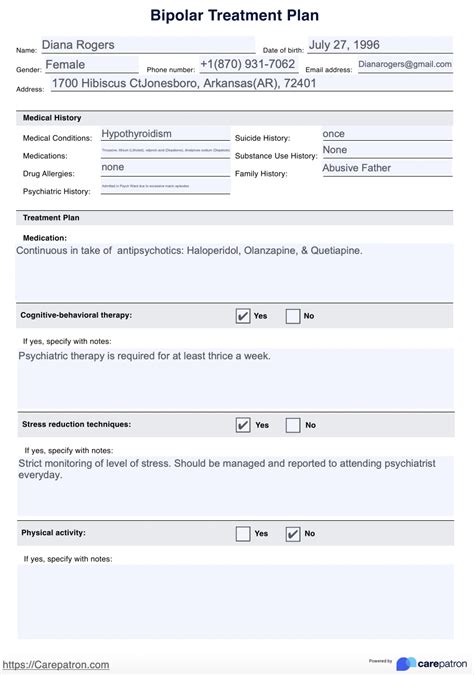Tick No checkbox for Stress reduction techniques
The width and height of the screenshot is (474, 675).
[293, 425]
